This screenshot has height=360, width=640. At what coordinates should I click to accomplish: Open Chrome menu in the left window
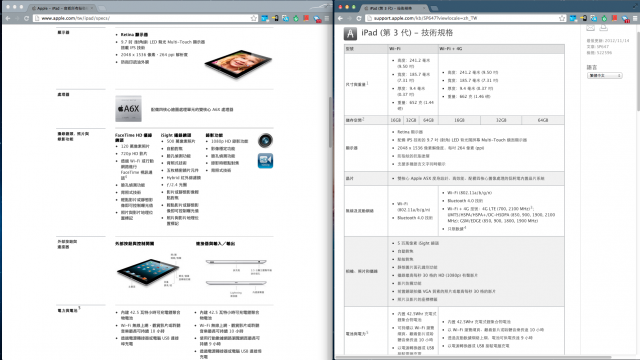[327, 18]
